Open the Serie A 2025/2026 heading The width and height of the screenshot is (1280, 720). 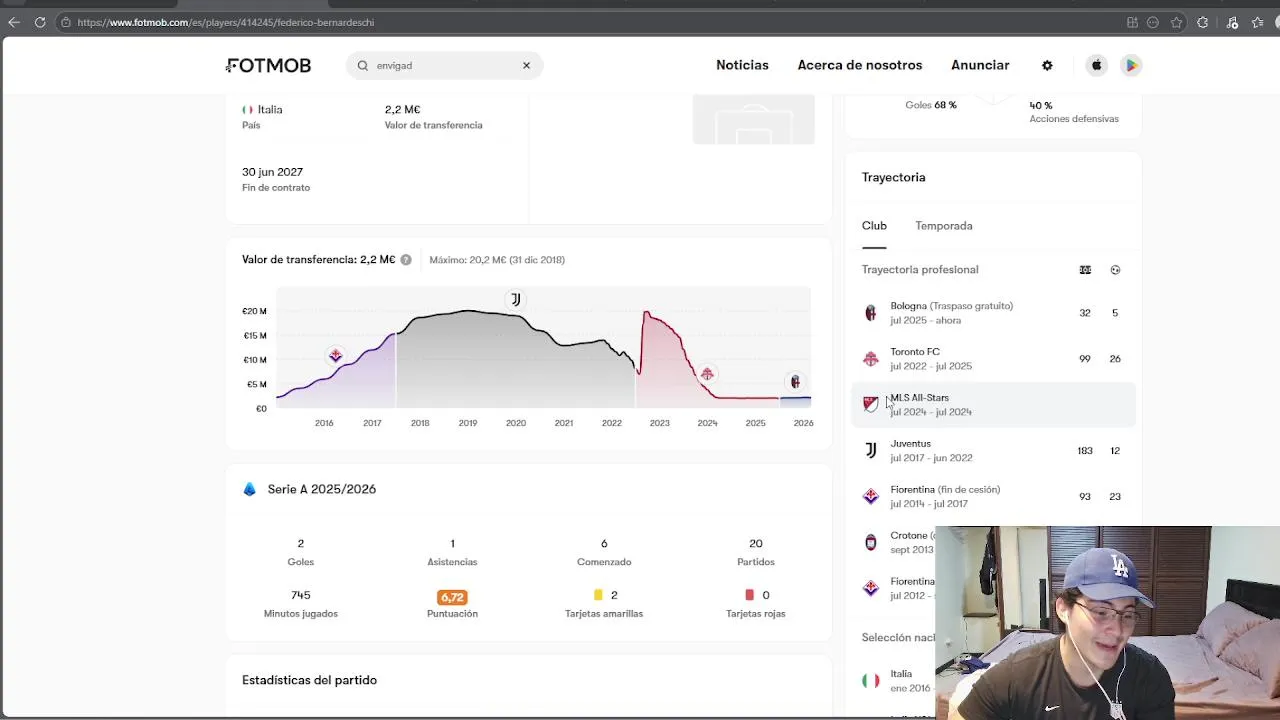pyautogui.click(x=322, y=489)
